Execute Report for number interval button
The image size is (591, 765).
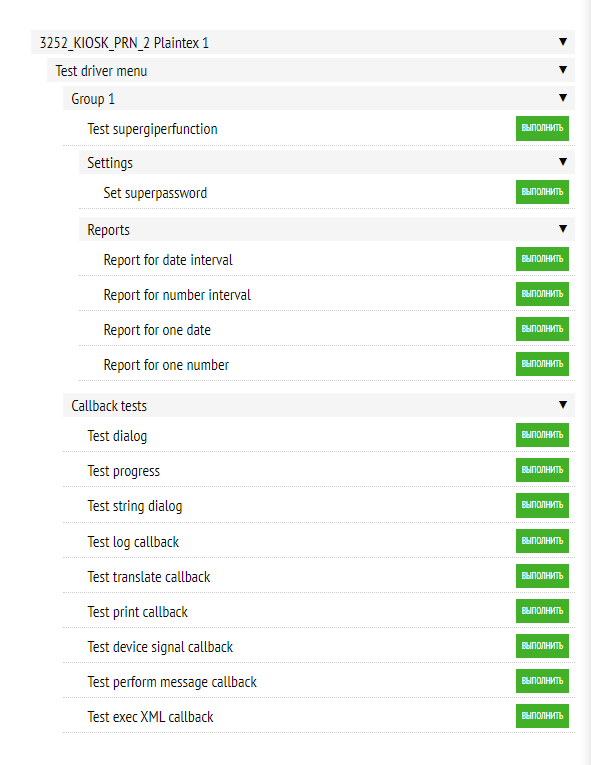click(542, 294)
